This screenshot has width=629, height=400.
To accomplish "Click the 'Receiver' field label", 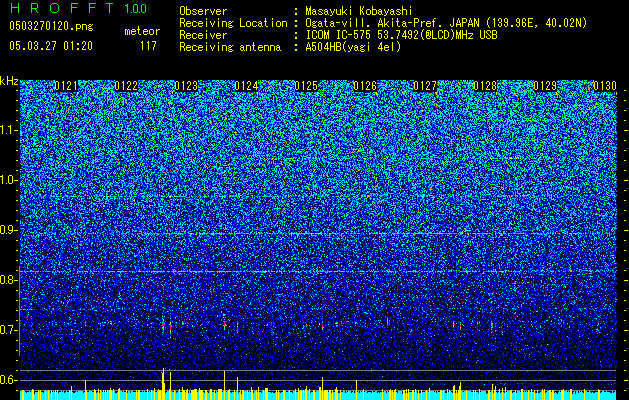I will point(203,35).
